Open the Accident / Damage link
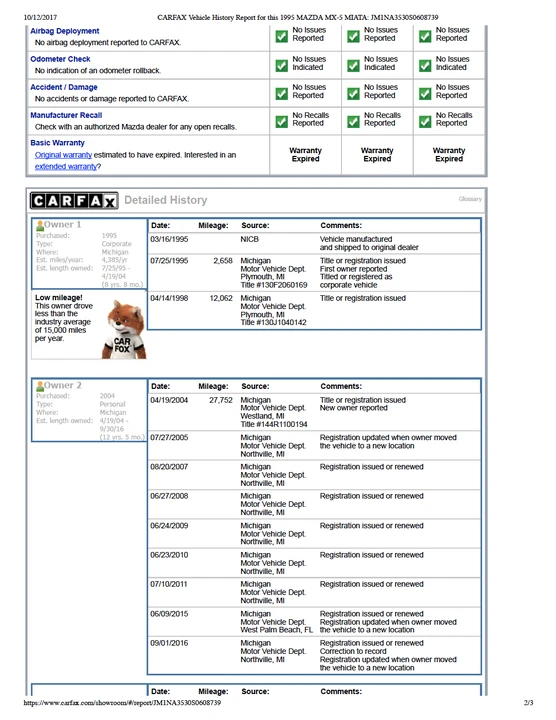The image size is (556, 720). point(64,87)
